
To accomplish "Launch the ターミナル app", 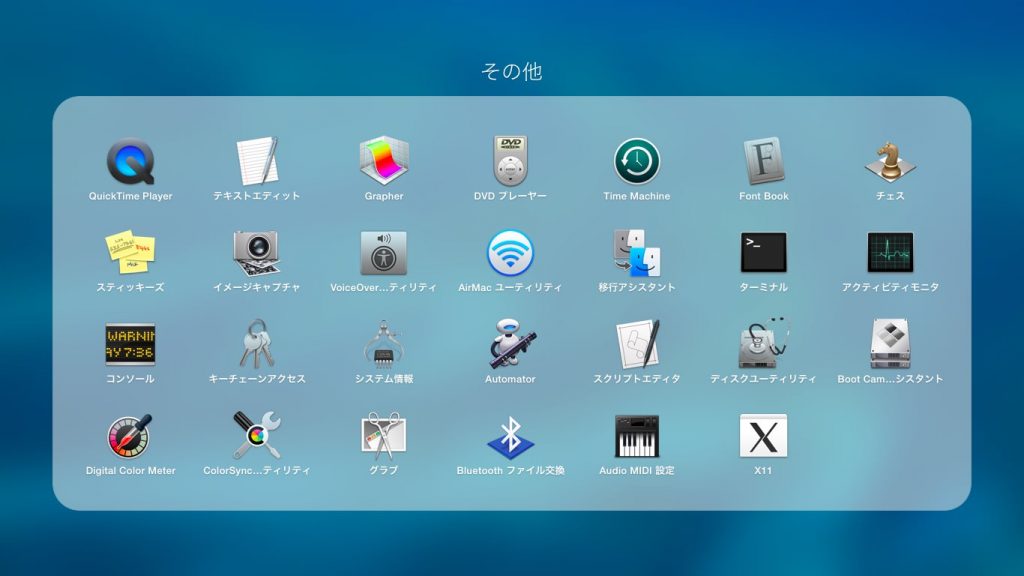I will [763, 252].
